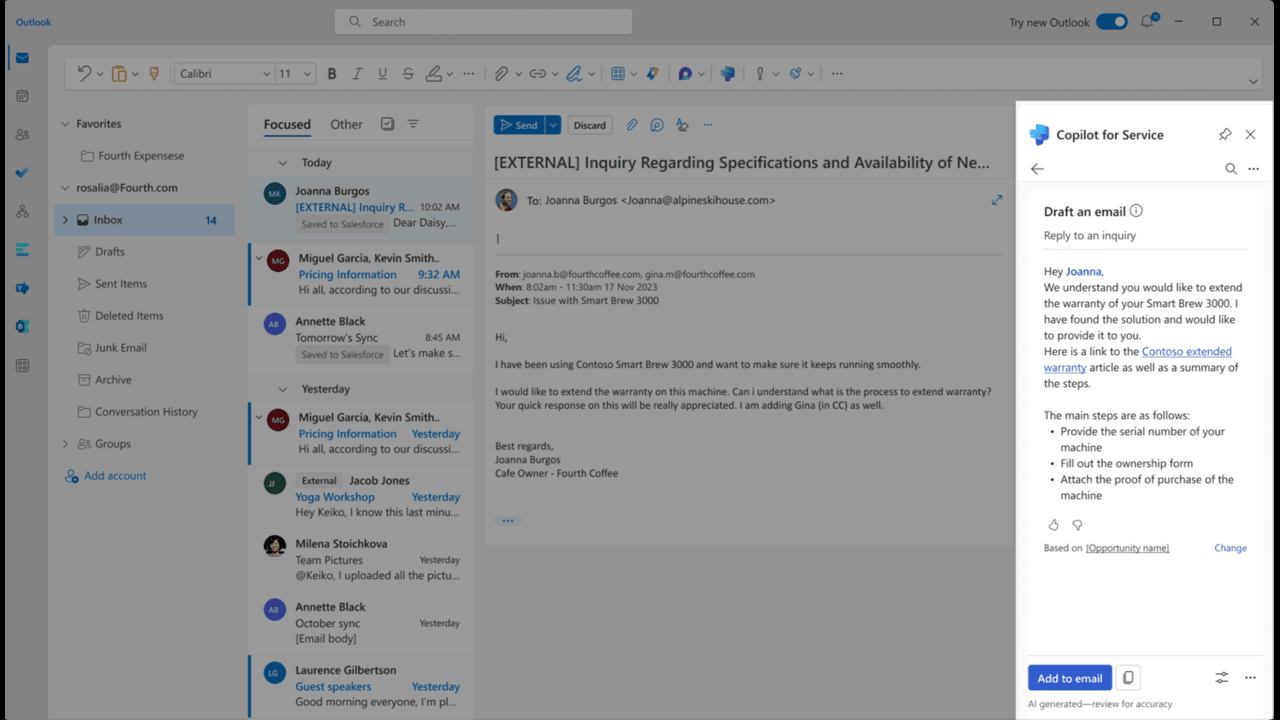Copy the drafted email to clipboard
The image size is (1280, 720).
pos(1128,678)
